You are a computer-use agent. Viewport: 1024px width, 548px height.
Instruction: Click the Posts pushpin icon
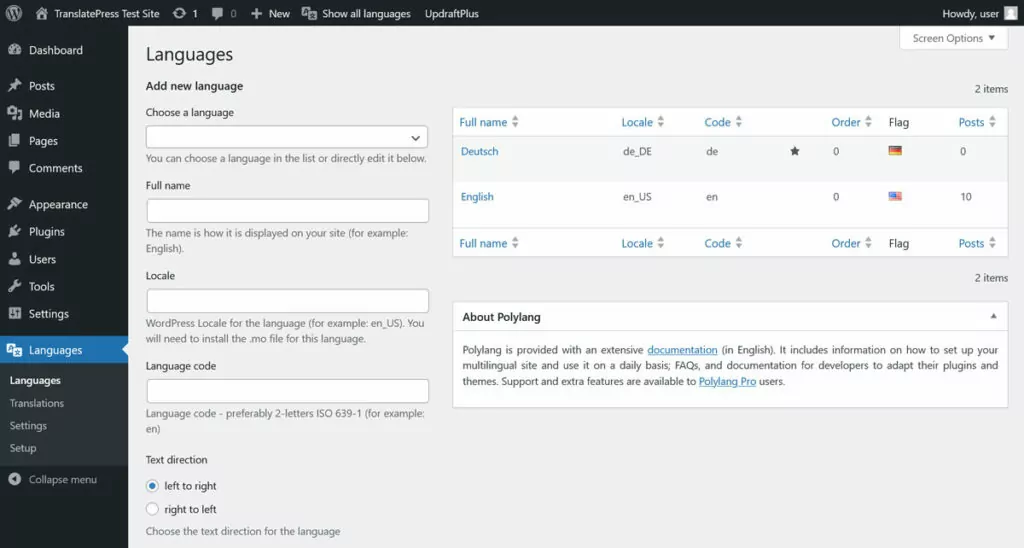14,86
